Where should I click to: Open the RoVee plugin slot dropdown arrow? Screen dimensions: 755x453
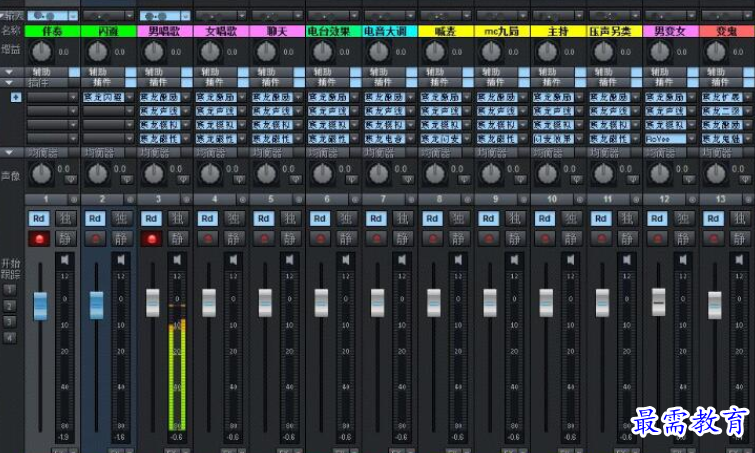pos(691,139)
